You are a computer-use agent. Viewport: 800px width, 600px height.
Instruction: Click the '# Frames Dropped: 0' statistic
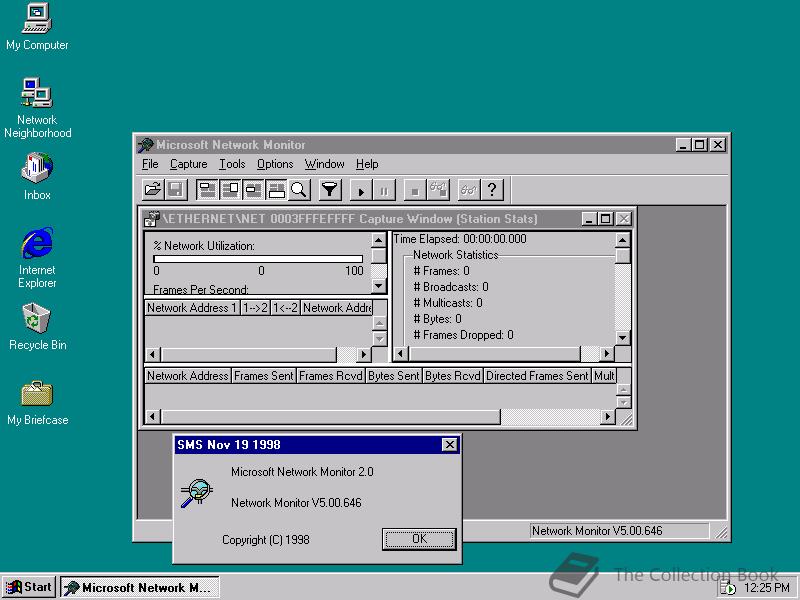(x=463, y=335)
